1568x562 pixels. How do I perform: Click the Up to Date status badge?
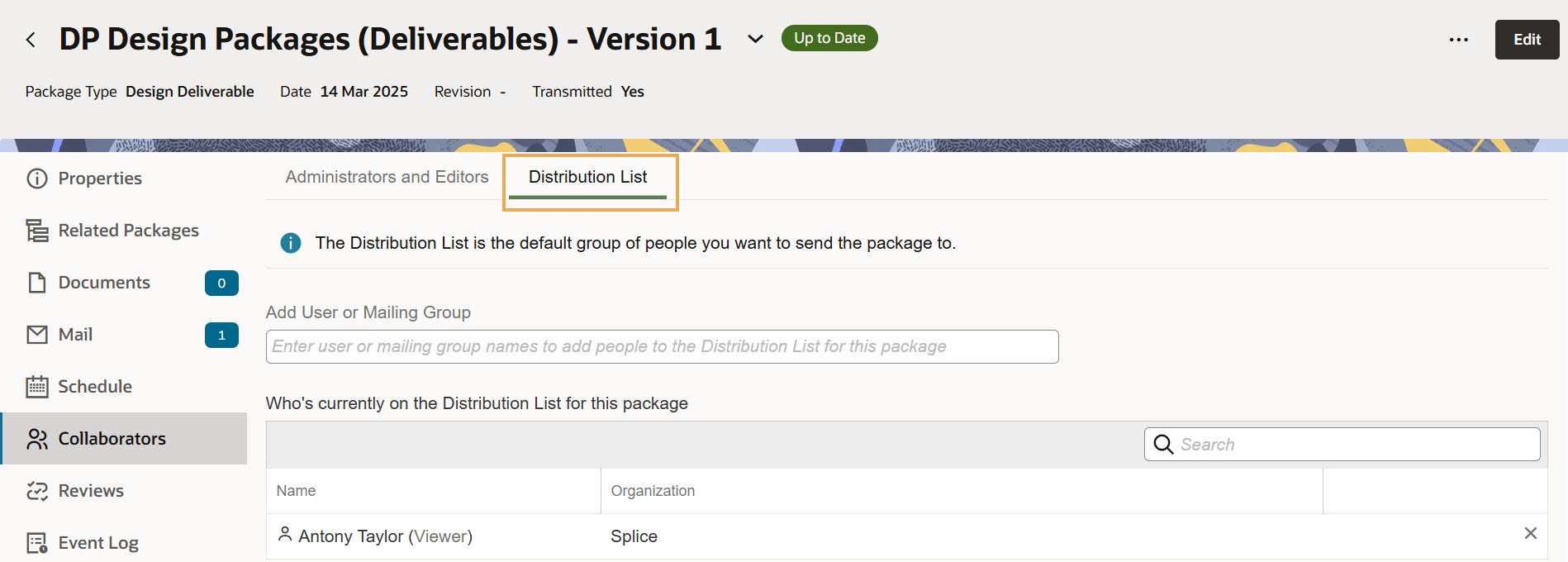(x=829, y=38)
